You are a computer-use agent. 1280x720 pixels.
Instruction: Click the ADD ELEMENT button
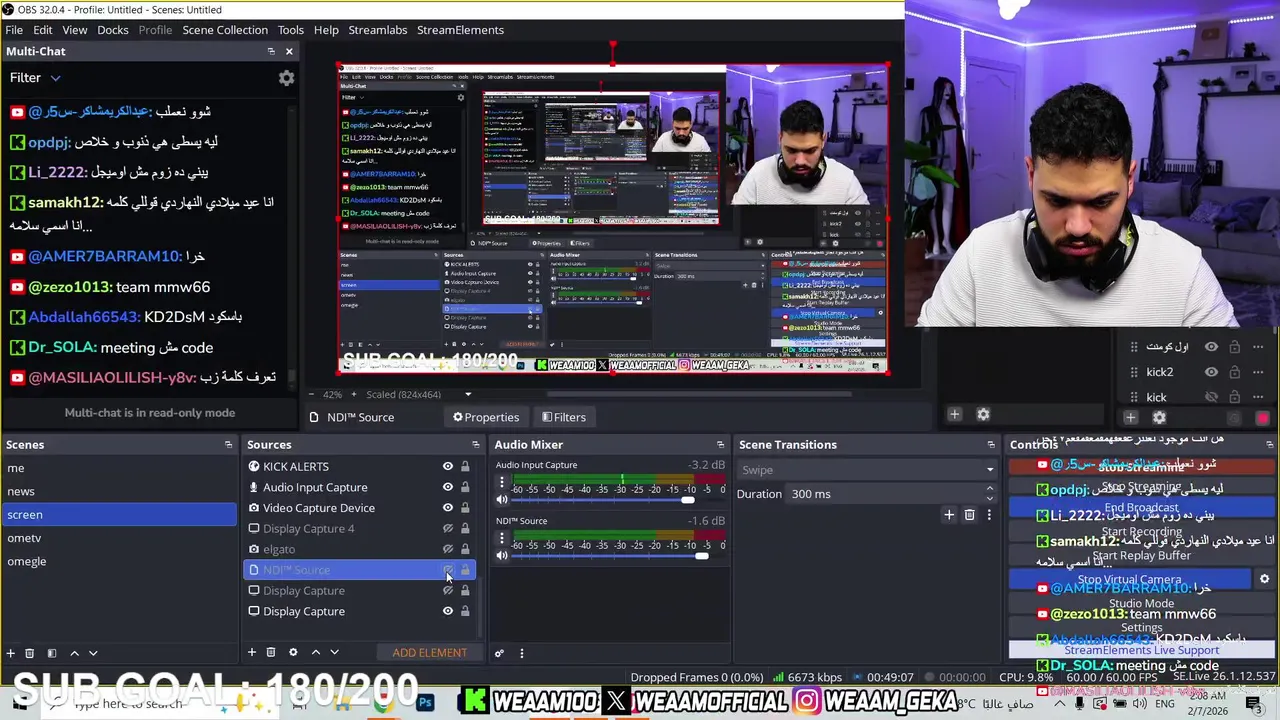coord(429,653)
